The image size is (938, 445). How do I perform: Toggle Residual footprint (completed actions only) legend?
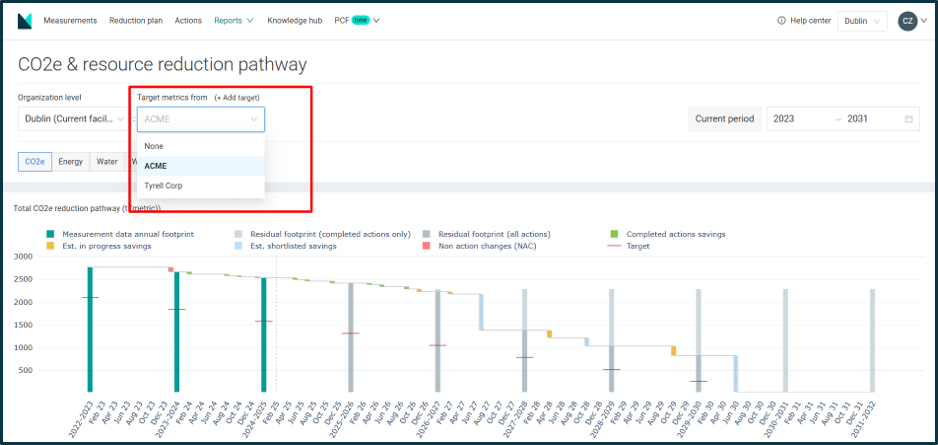click(x=323, y=234)
